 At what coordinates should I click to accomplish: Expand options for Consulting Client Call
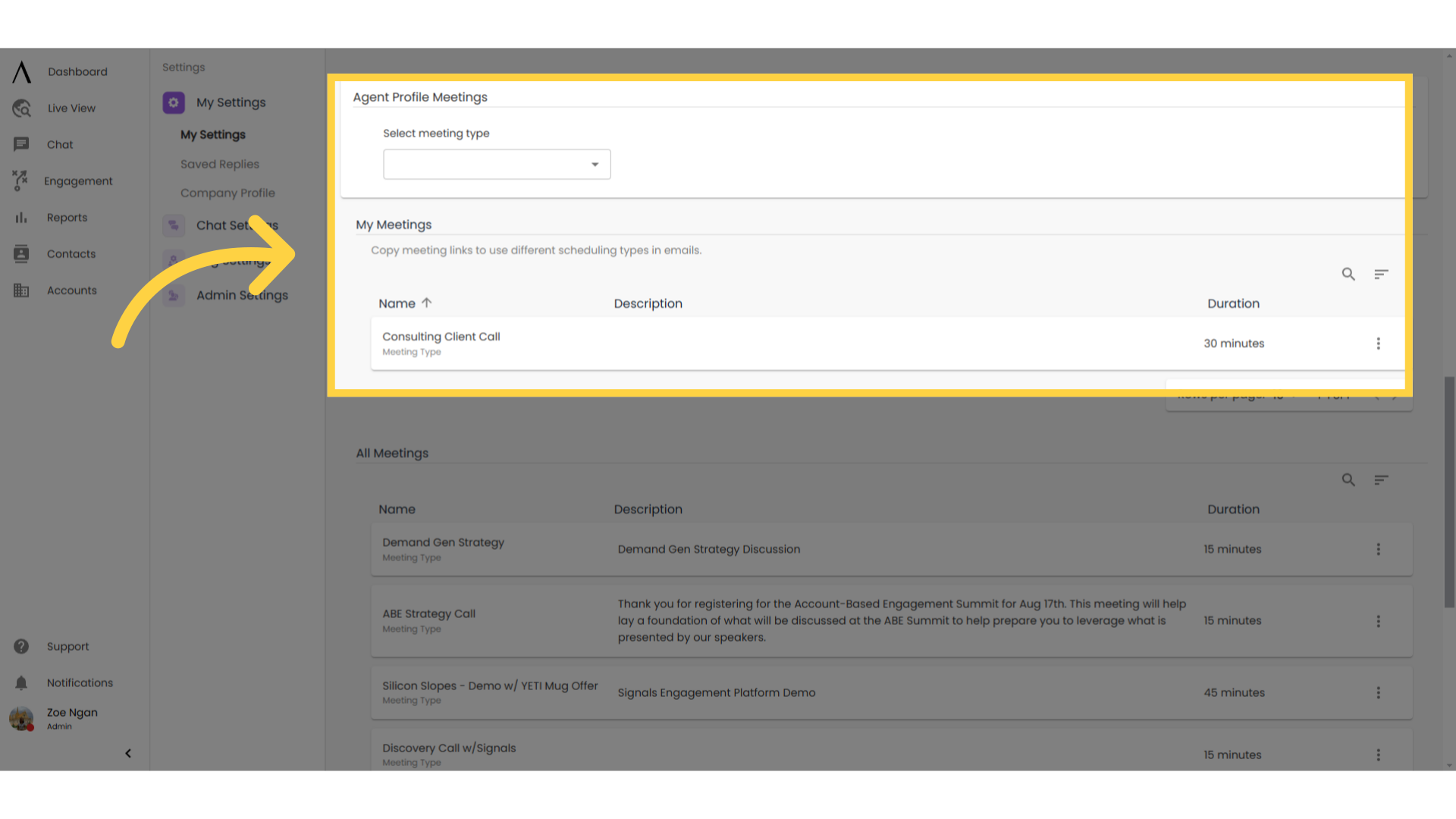click(x=1378, y=343)
